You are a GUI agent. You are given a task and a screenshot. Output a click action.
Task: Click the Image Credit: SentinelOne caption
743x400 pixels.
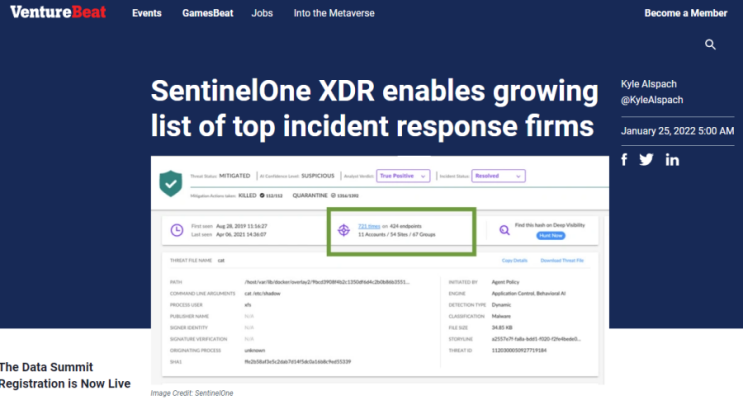click(x=192, y=393)
